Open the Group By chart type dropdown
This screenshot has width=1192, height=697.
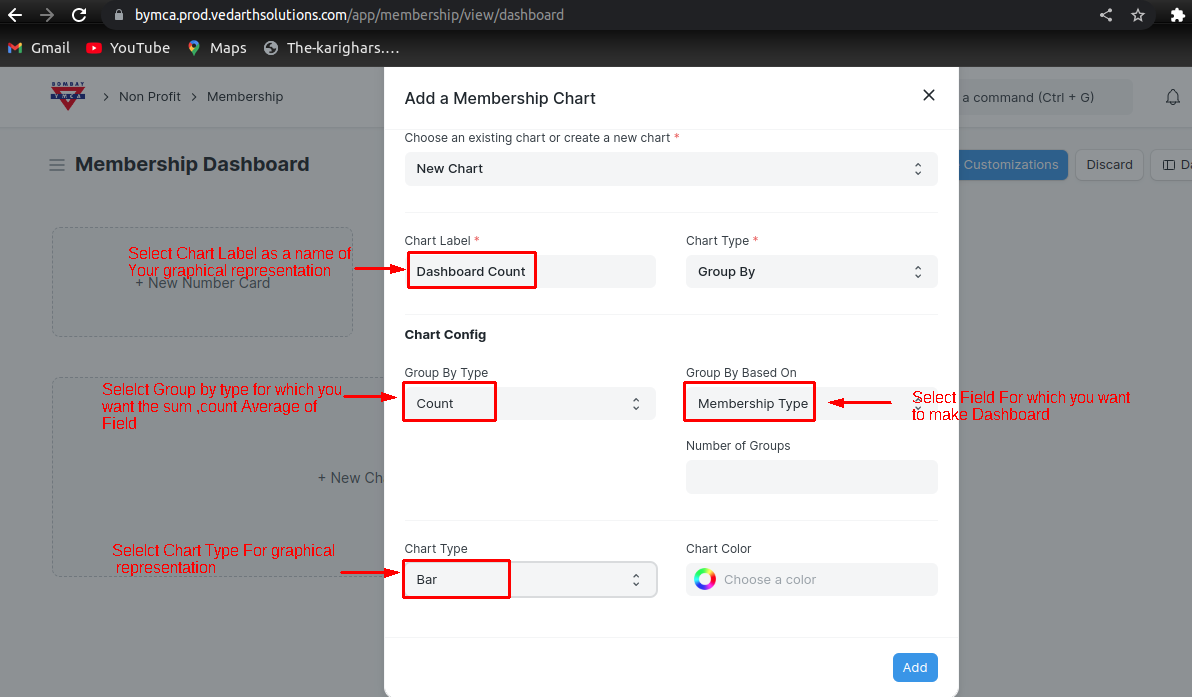811,272
